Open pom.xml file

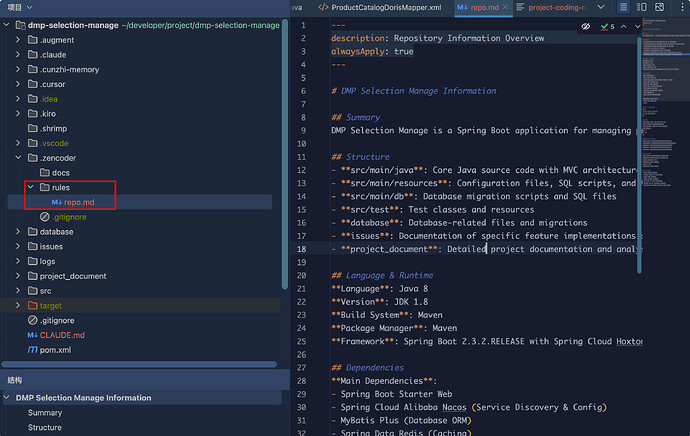(x=55, y=350)
